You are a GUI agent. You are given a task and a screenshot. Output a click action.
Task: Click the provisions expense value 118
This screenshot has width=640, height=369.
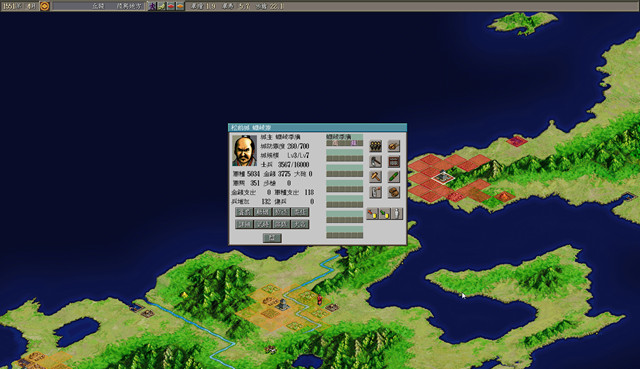point(309,192)
